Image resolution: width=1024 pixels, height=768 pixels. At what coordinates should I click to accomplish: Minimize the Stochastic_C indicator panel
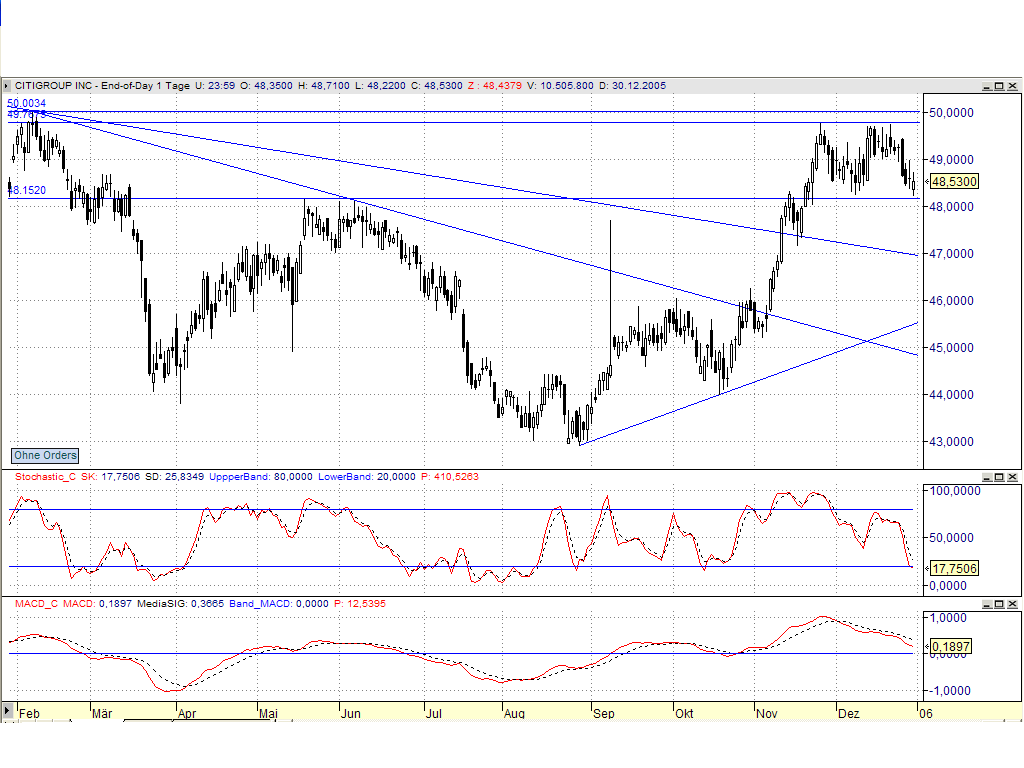point(987,476)
